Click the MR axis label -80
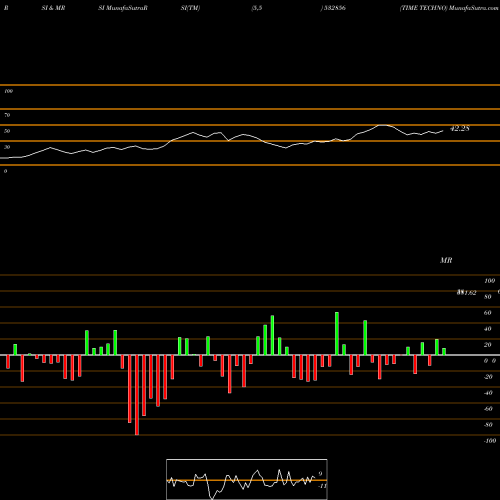The image size is (500, 500). (488, 425)
